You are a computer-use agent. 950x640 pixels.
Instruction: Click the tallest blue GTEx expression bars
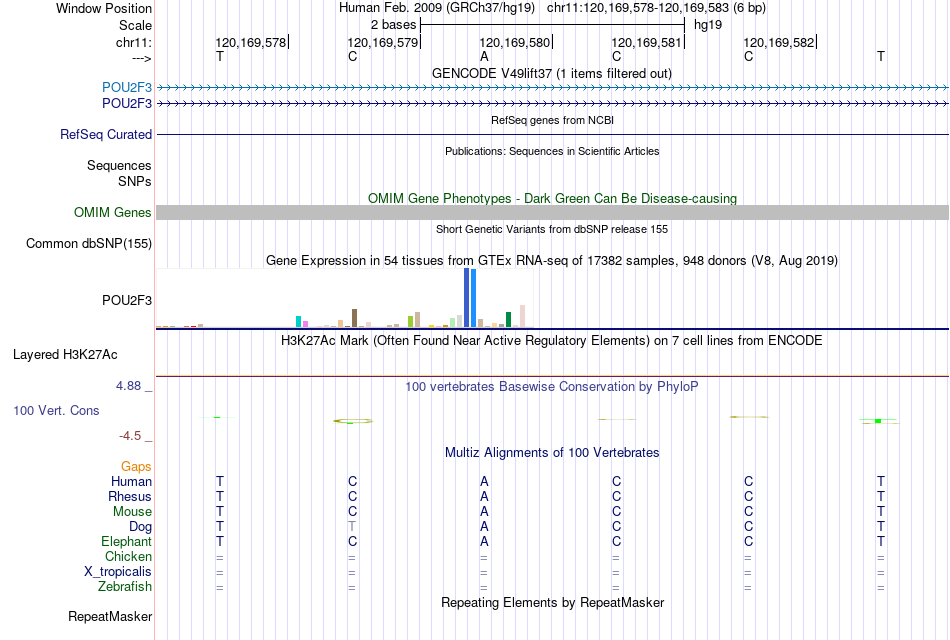[470, 298]
